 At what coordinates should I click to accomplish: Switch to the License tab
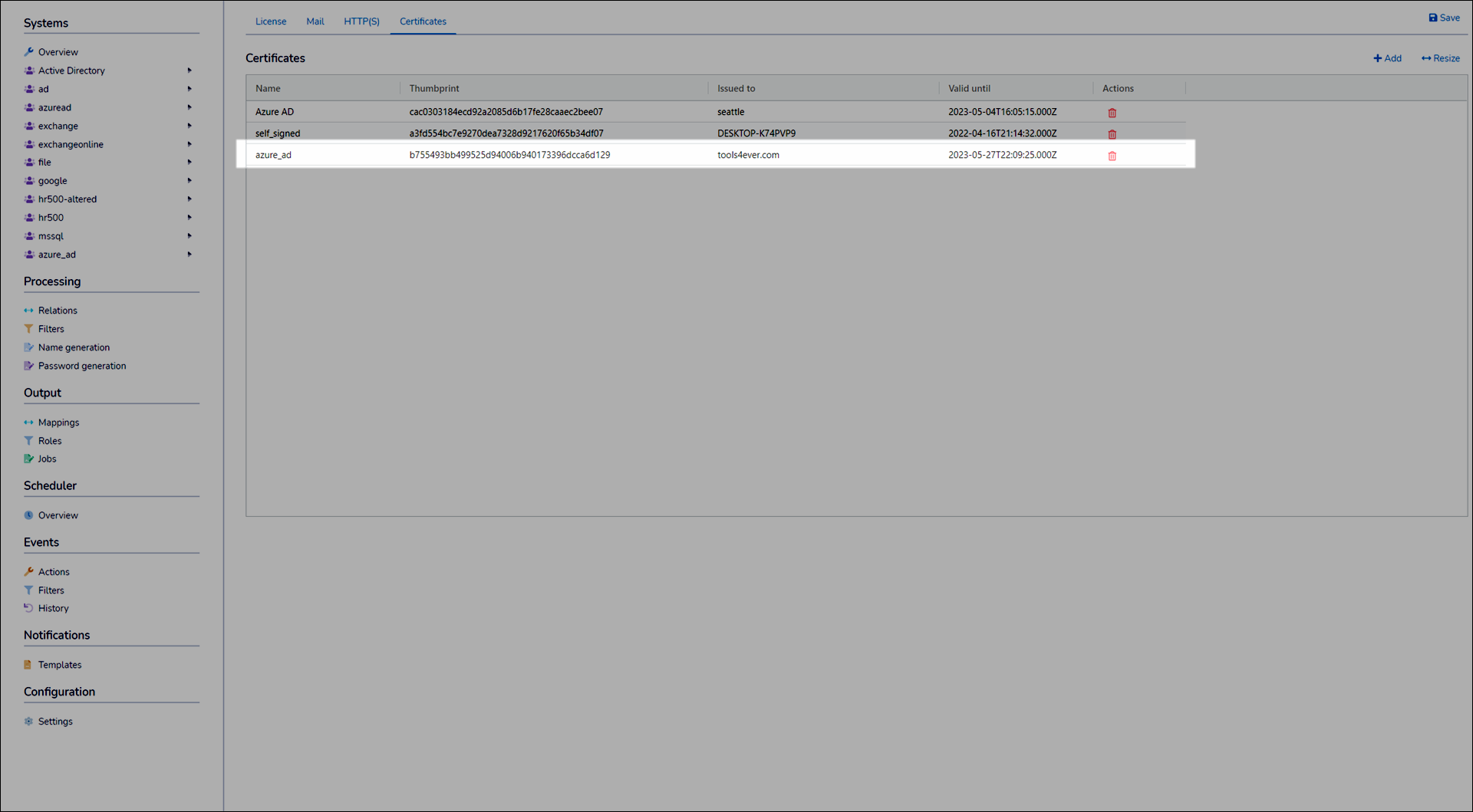(x=271, y=21)
